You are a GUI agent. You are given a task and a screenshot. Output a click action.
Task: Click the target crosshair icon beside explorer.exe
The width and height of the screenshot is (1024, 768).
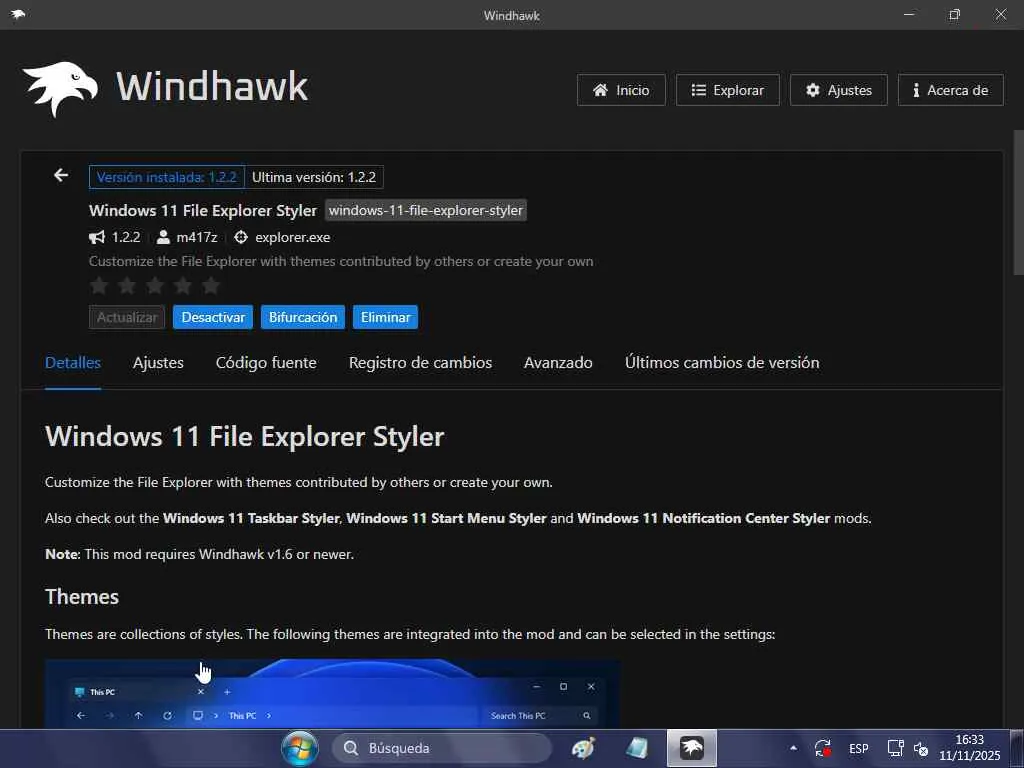[241, 237]
